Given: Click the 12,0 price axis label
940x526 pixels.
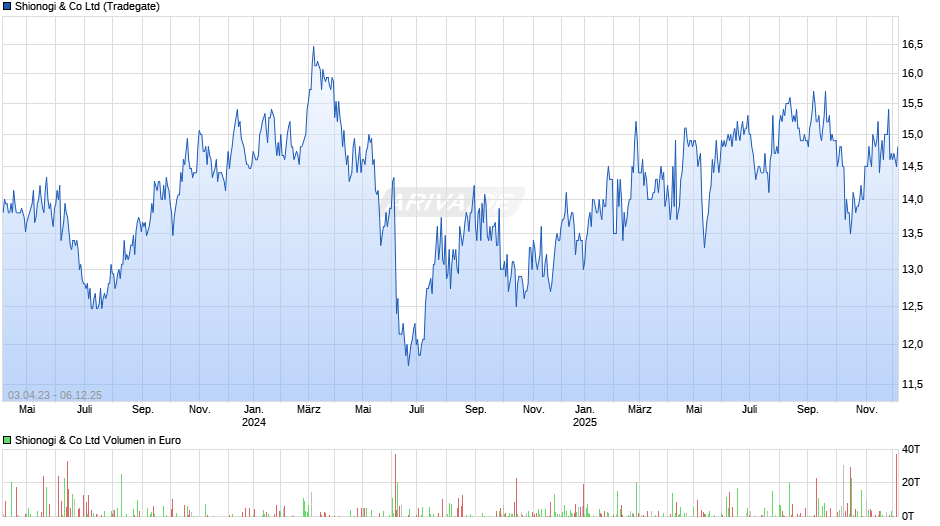Looking at the screenshot, I should tap(912, 344).
